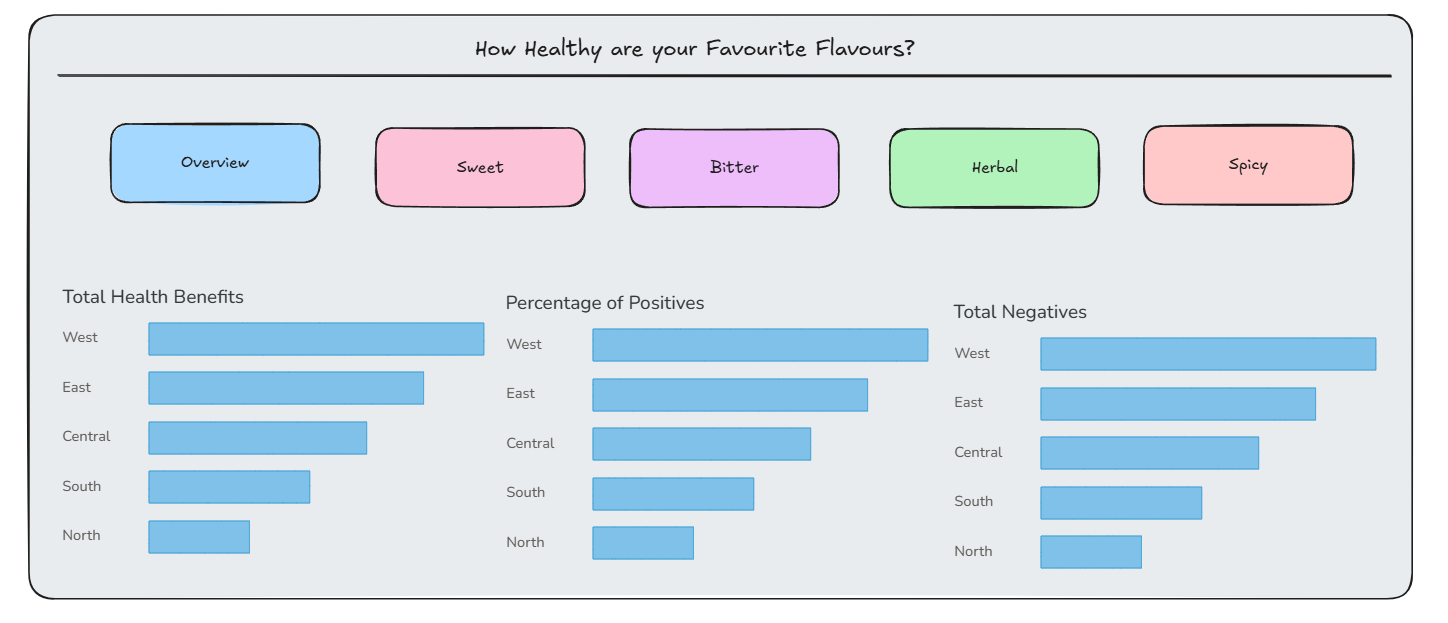The height and width of the screenshot is (623, 1448).
Task: Select the North bar in Total Negatives
Action: click(1091, 552)
